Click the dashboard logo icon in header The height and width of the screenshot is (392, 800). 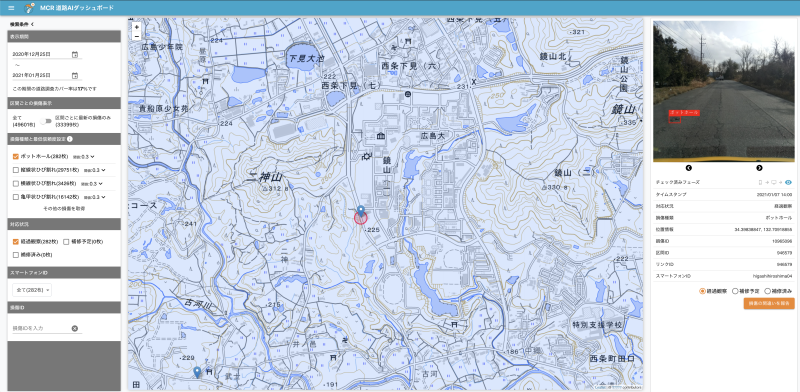[x=30, y=8]
